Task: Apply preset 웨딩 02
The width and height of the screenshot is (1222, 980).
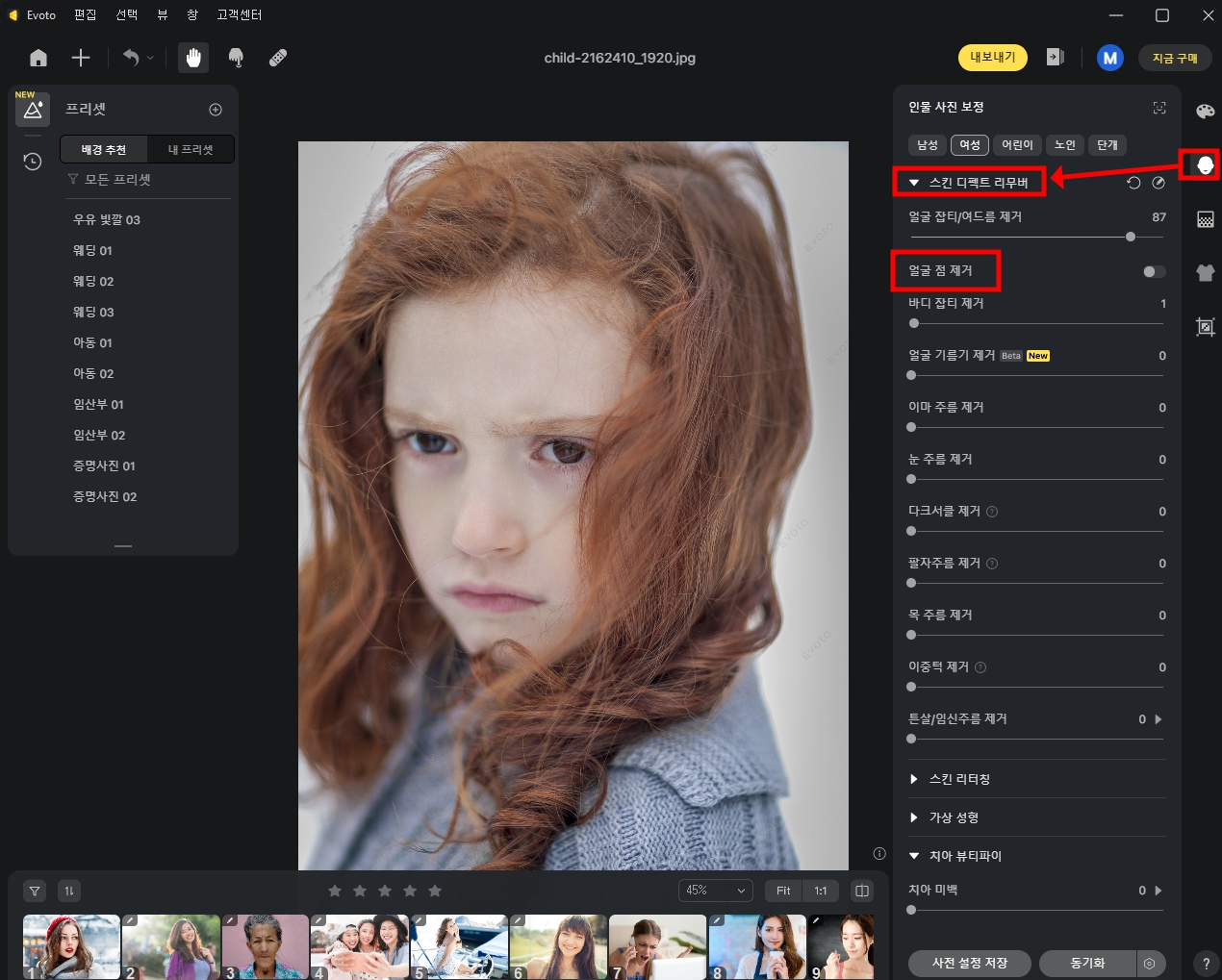Action: 93,282
